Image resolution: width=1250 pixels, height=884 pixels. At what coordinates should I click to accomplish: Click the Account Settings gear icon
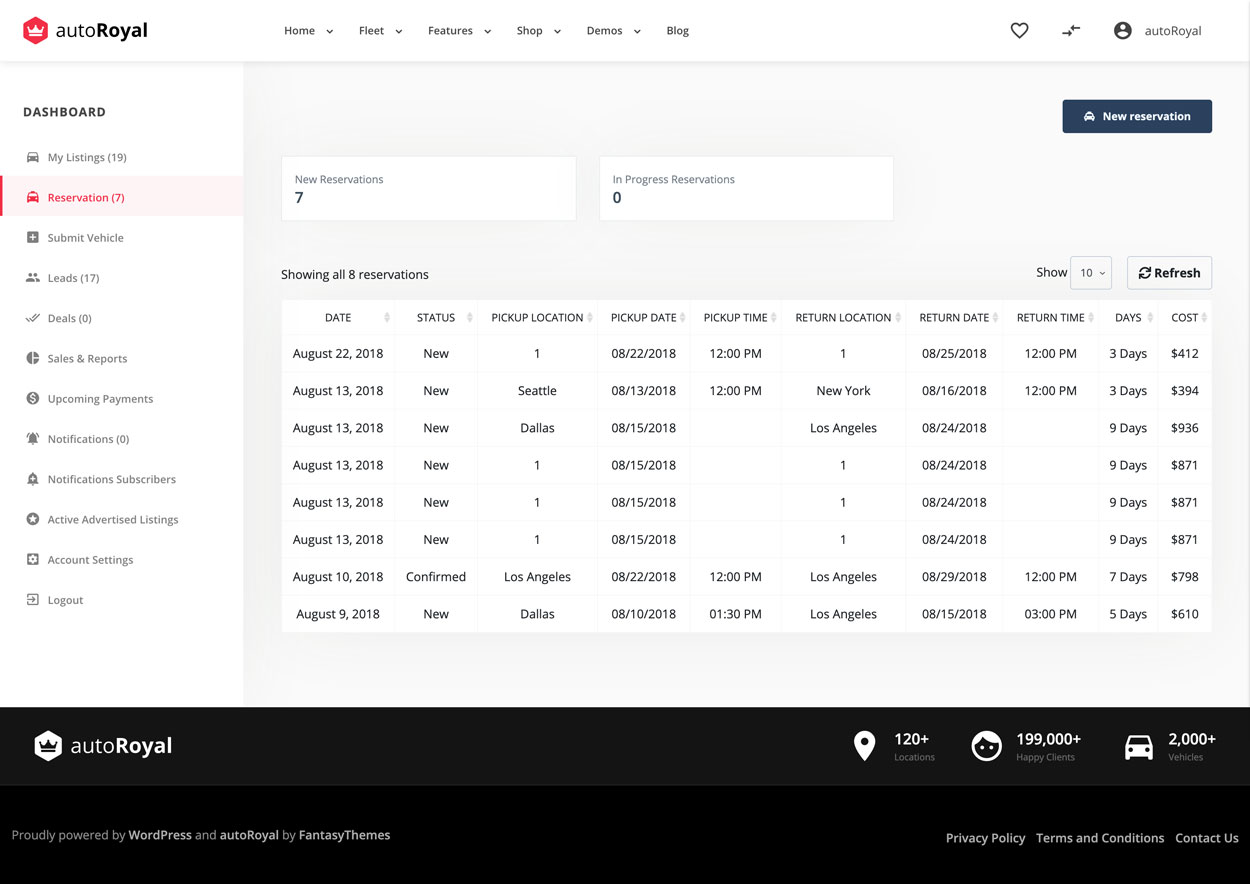[x=33, y=559]
